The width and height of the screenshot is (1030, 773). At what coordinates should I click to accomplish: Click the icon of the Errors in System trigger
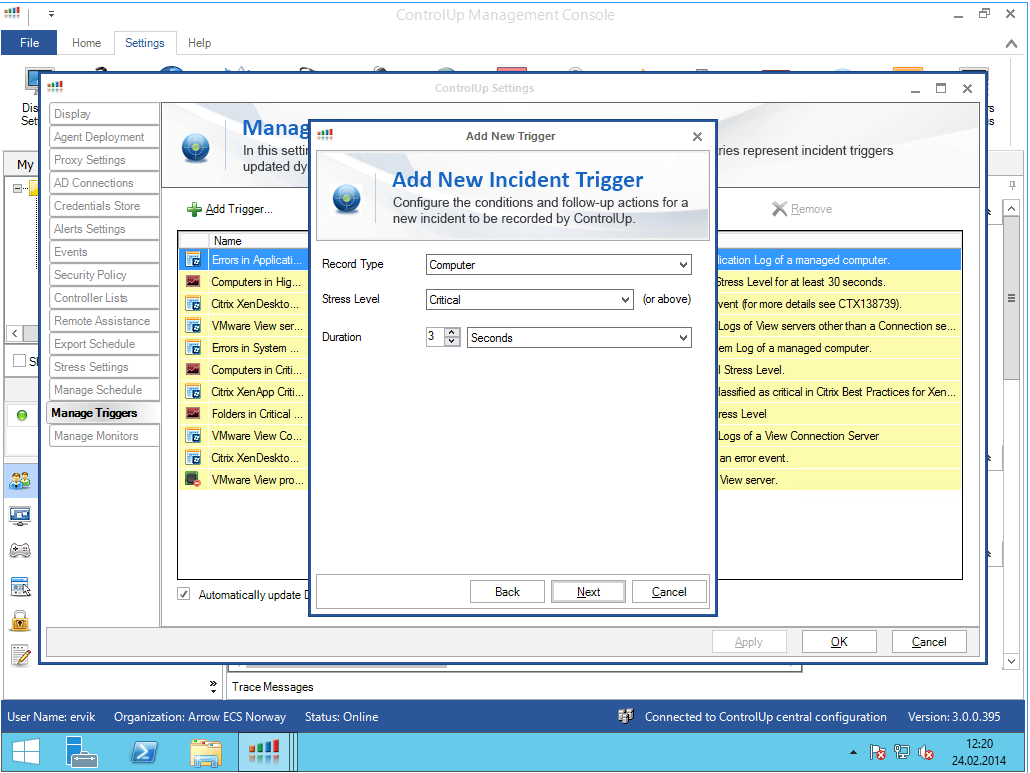(x=192, y=348)
